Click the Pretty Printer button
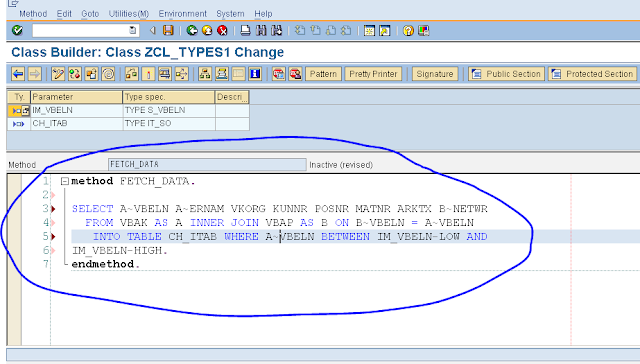Image resolution: width=640 pixels, height=364 pixels. click(373, 74)
